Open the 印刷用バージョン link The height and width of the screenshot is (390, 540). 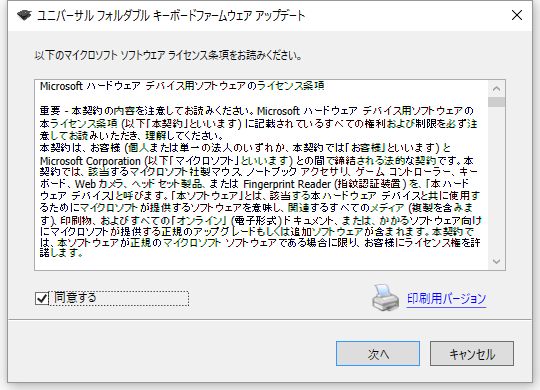pyautogui.click(x=446, y=298)
